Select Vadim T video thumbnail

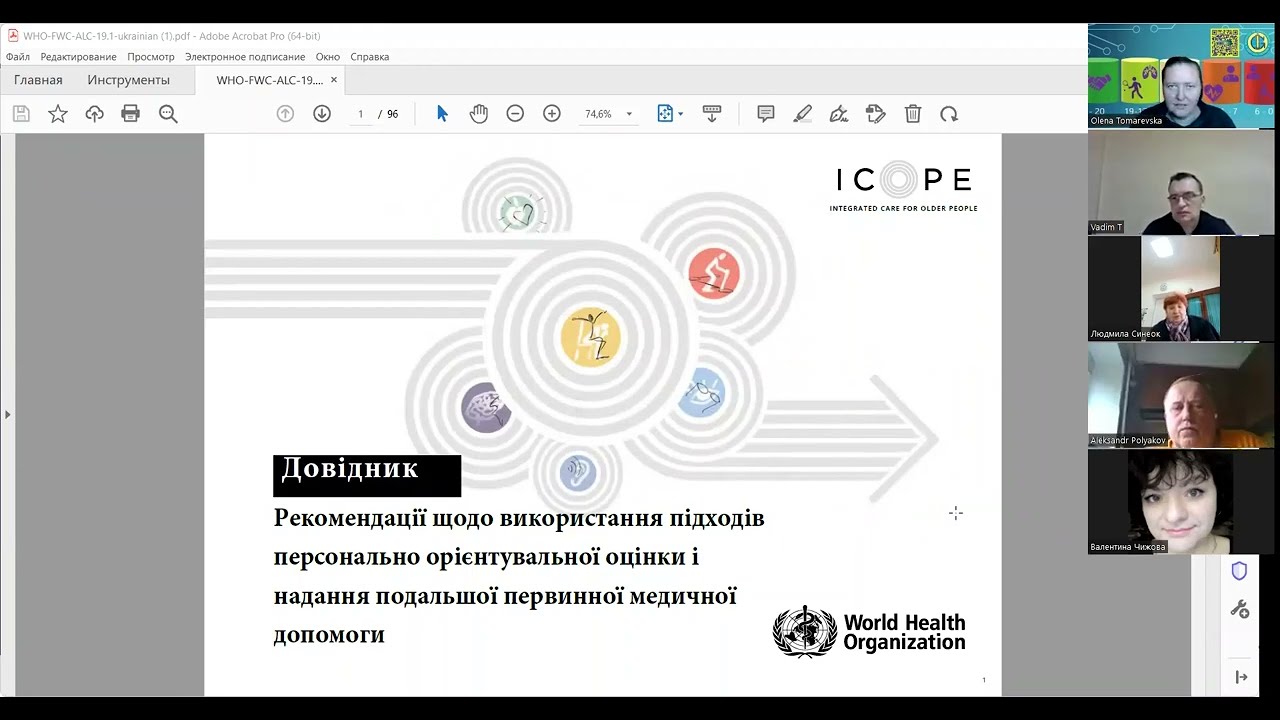pos(1181,183)
